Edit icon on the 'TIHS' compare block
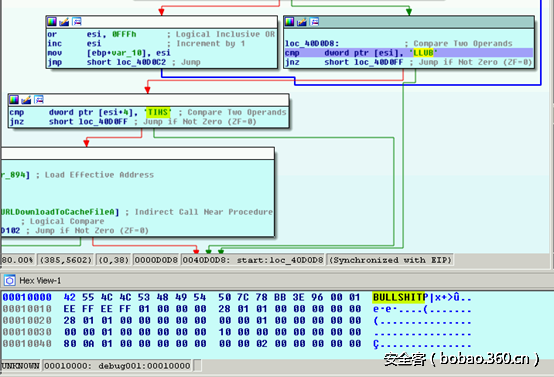The height and width of the screenshot is (377, 554). tap(26, 100)
